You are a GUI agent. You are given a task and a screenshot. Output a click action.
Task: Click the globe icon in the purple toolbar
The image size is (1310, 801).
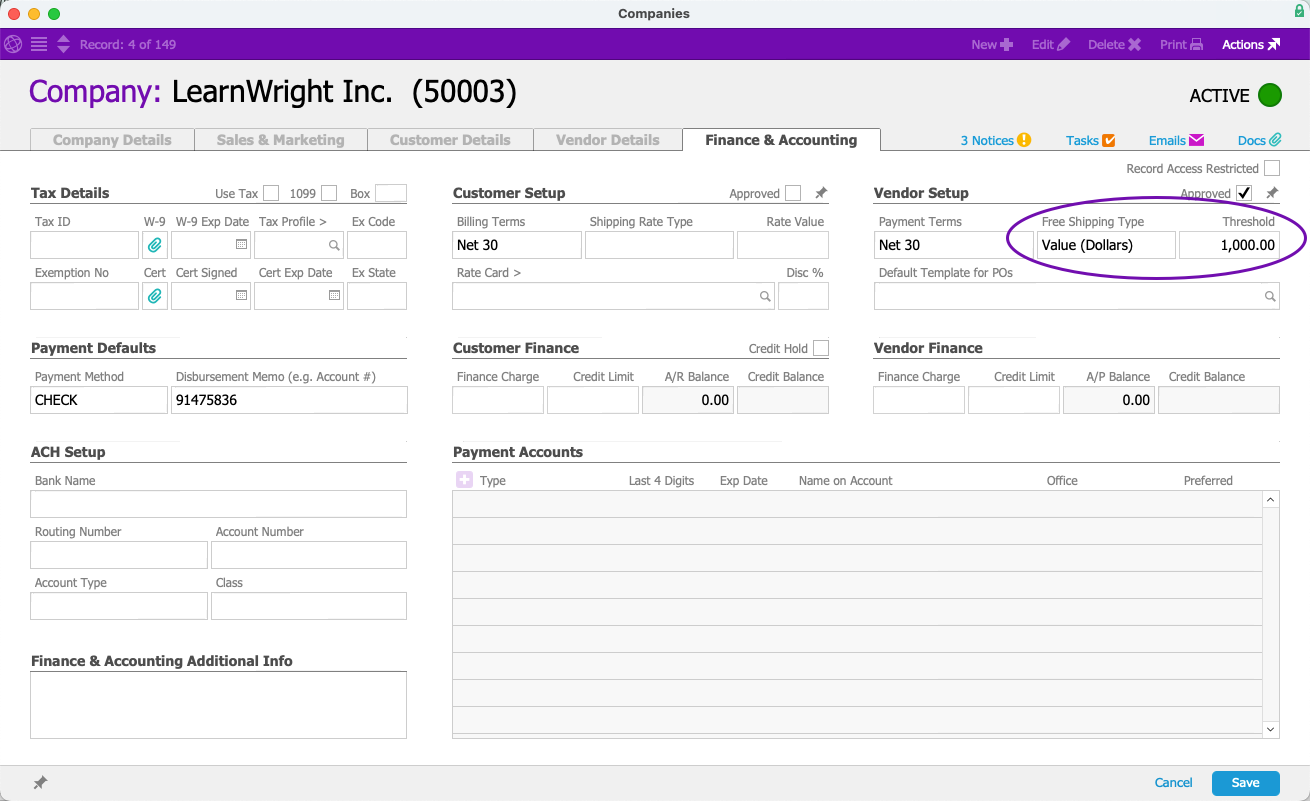click(x=13, y=44)
